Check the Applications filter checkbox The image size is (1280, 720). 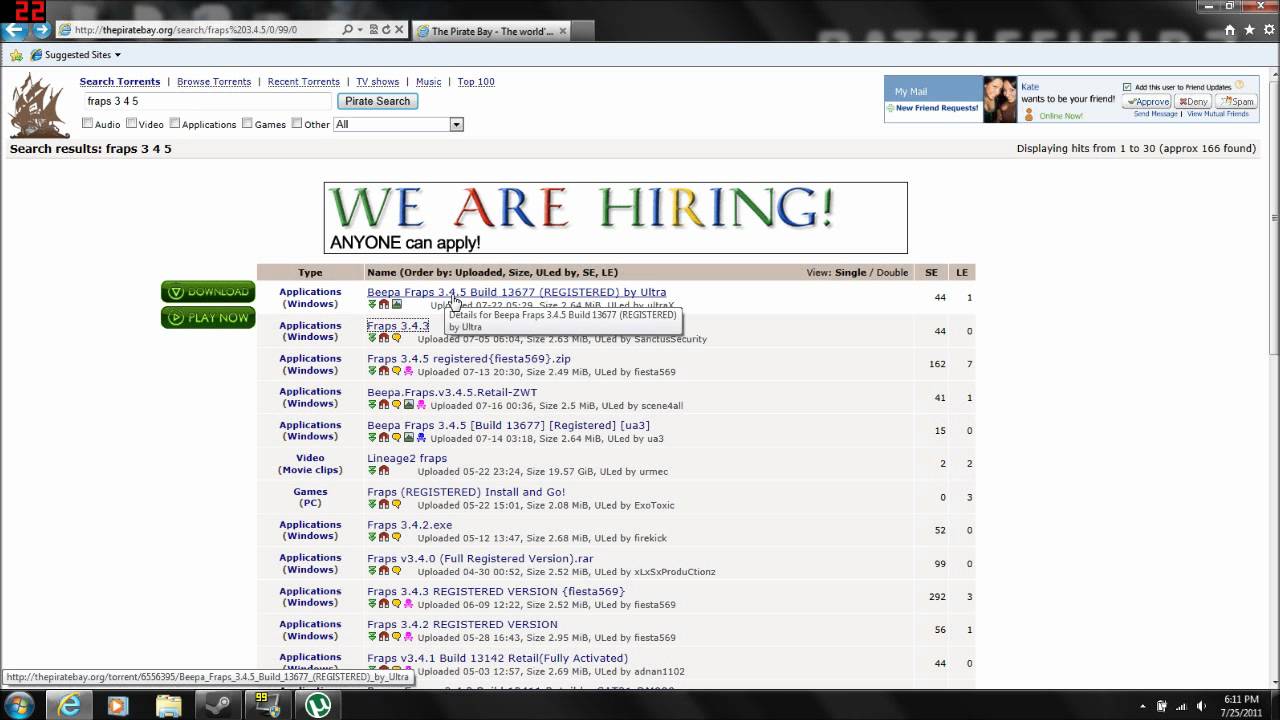click(174, 124)
